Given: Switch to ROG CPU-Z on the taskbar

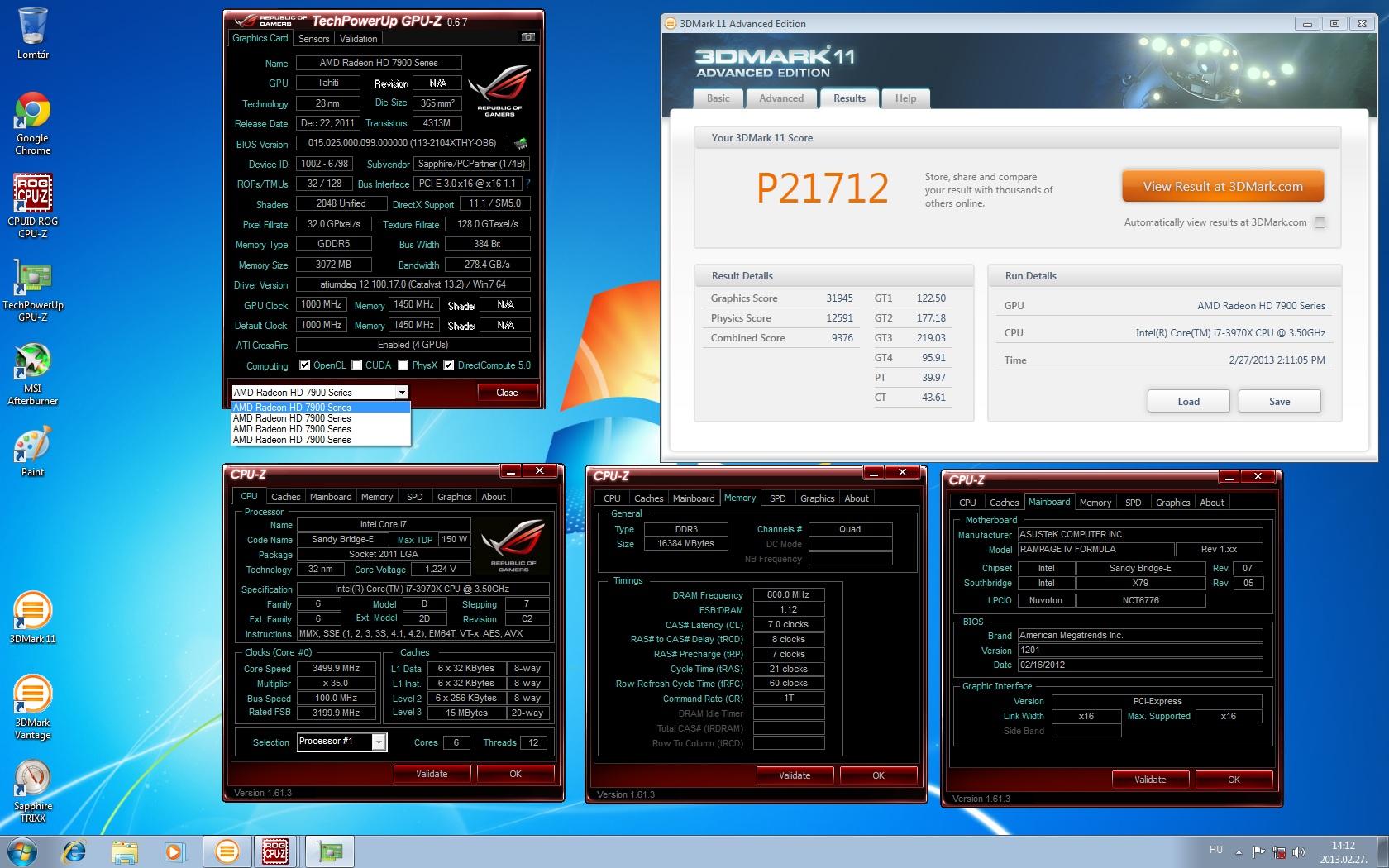Looking at the screenshot, I should [x=275, y=851].
